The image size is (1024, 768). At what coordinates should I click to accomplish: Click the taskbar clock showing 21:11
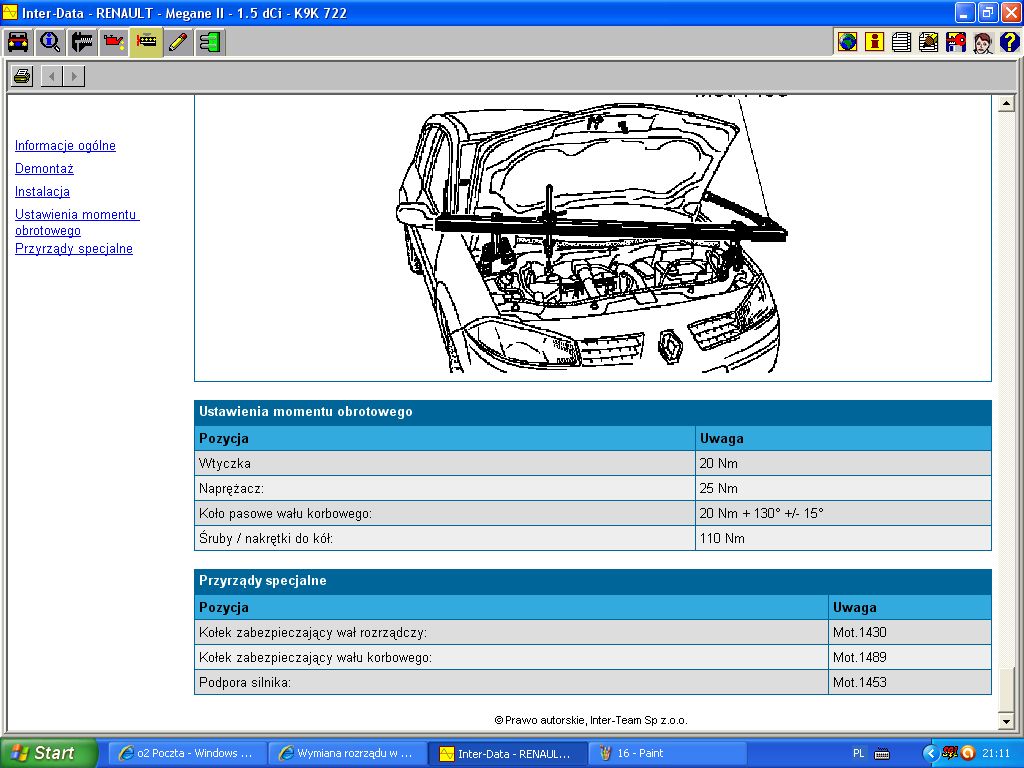point(996,754)
